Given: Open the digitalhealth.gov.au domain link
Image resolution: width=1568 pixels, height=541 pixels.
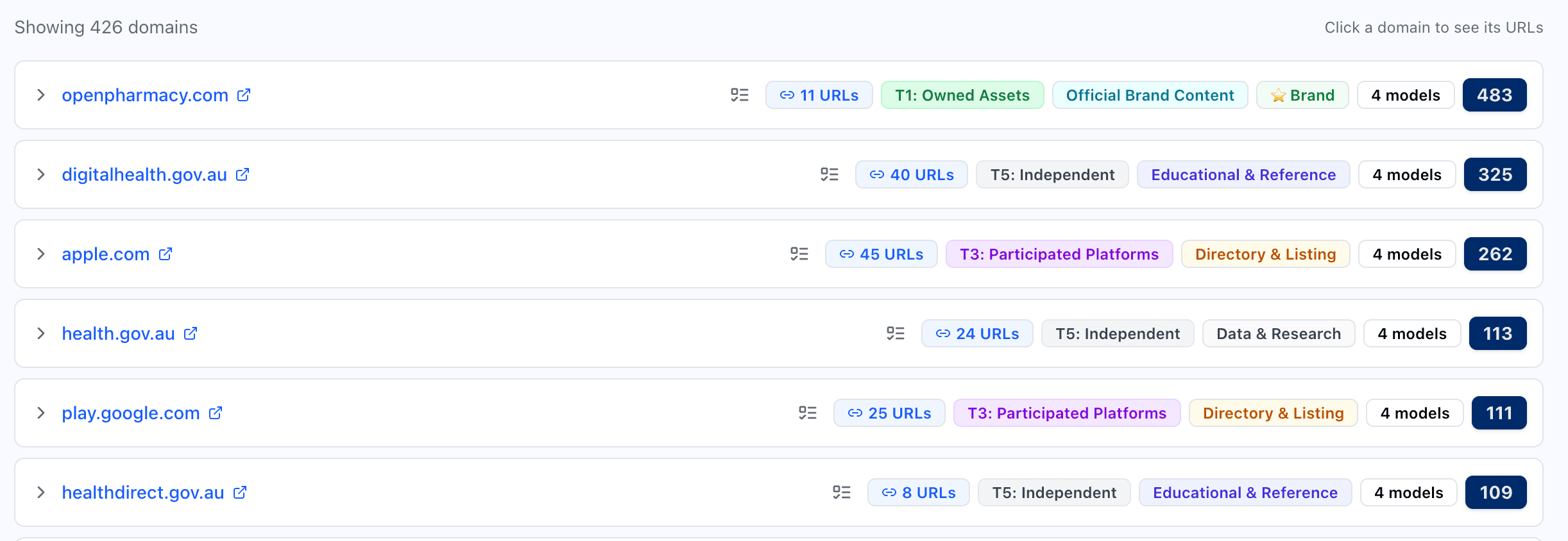Looking at the screenshot, I should pos(144,174).
